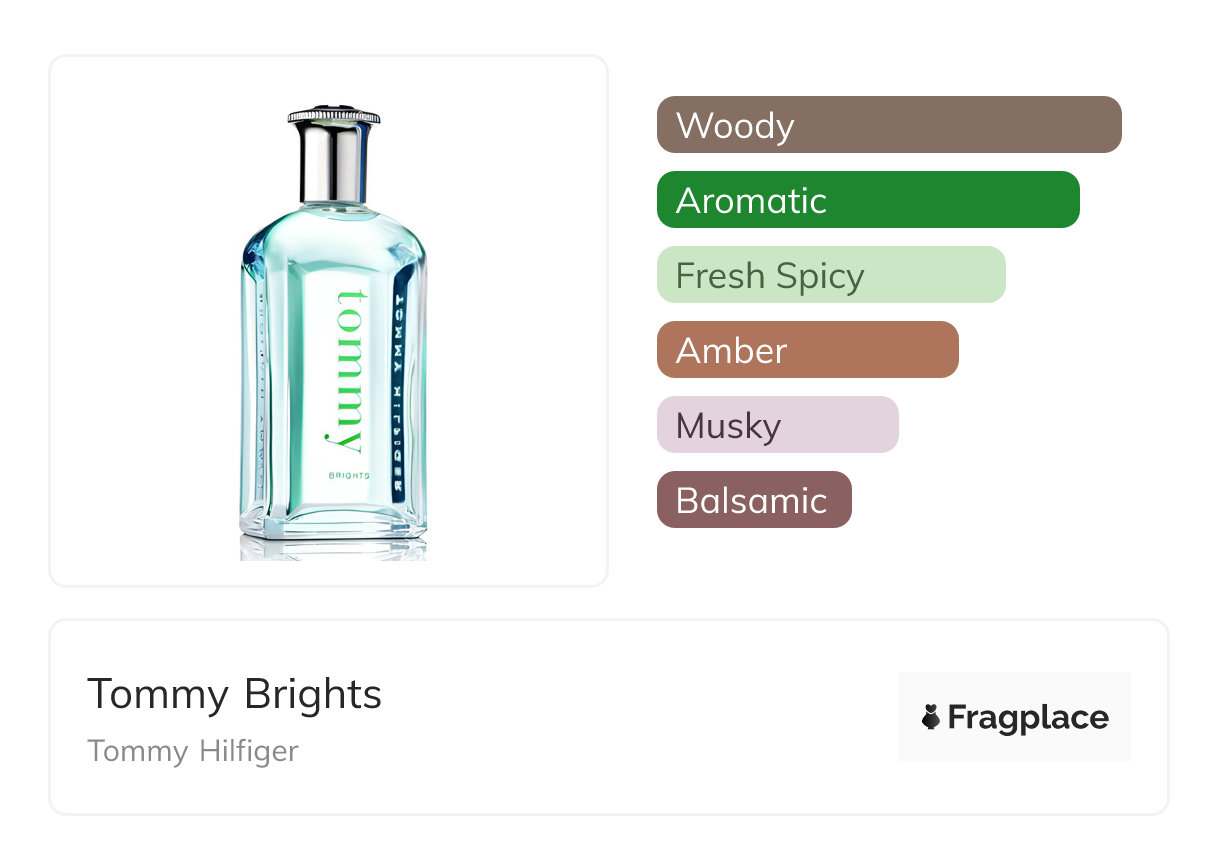
Task: Choose the Balsamic accord bar
Action: tap(754, 500)
